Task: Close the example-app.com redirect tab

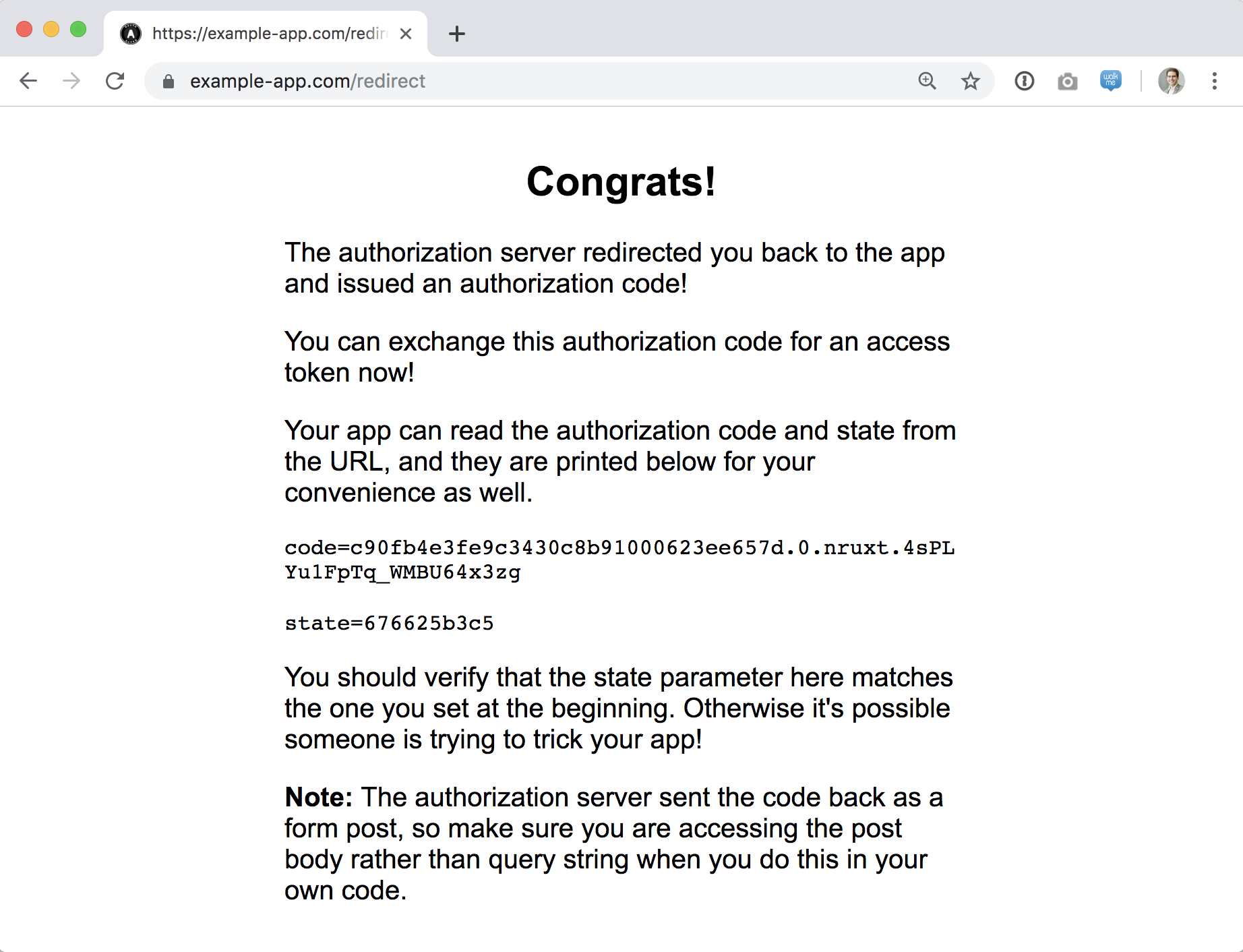Action: click(x=406, y=34)
